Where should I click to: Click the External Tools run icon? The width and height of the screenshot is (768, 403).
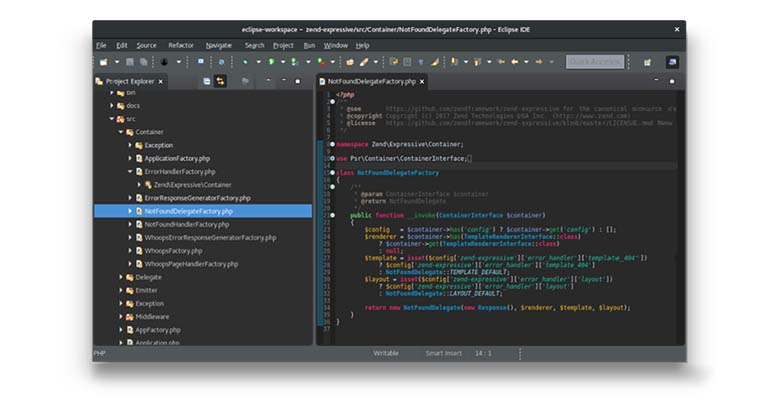coord(321,62)
